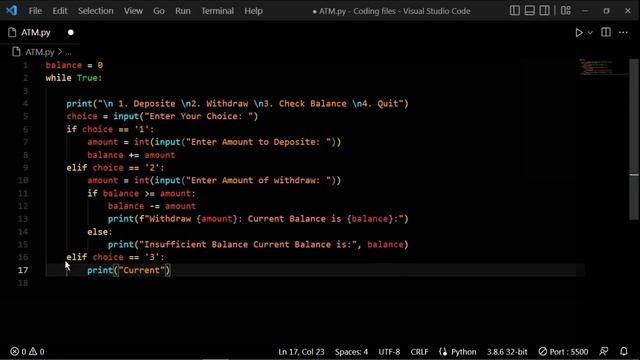Click the 'Enter Amount to Deposite' string
Viewport: 640px width, 360px height.
point(258,142)
